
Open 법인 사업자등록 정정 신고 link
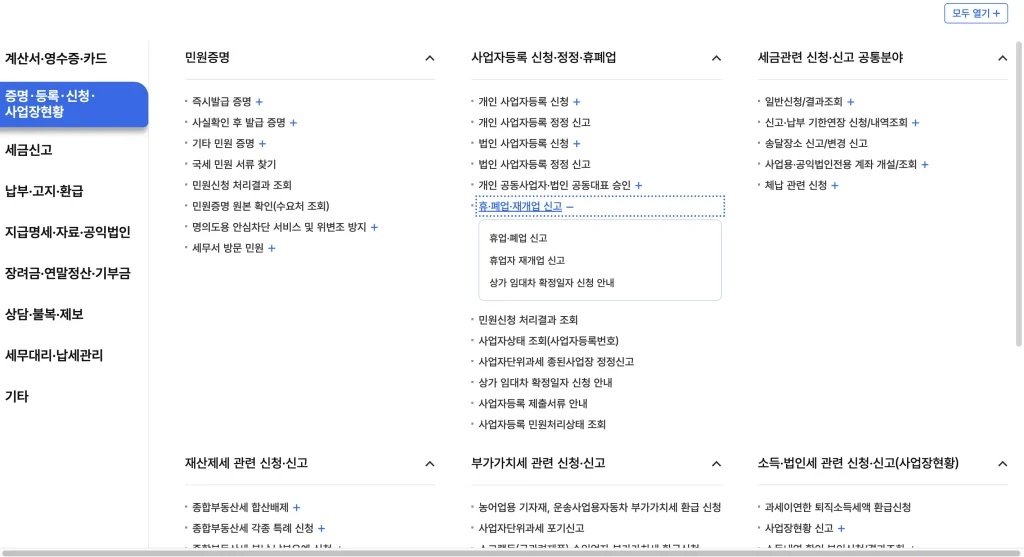pos(534,165)
